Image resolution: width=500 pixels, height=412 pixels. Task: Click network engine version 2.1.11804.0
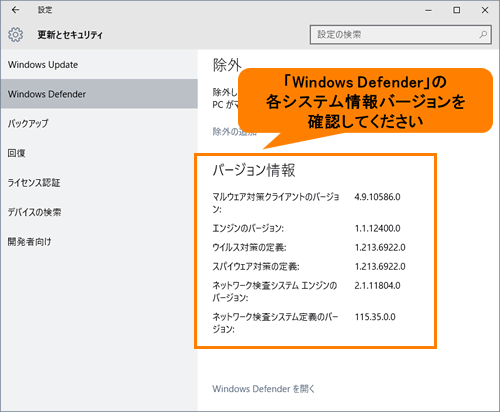click(377, 285)
